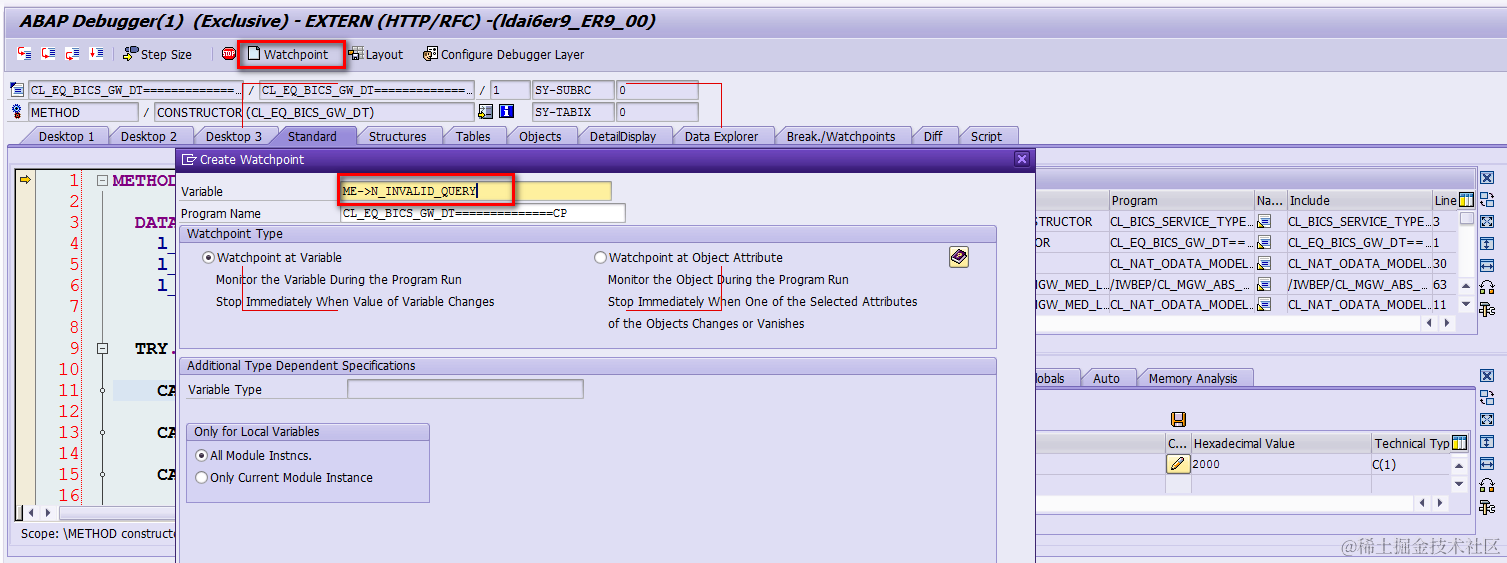Collapse the METHOD block at line 1
The image size is (1507, 563).
coord(102,181)
